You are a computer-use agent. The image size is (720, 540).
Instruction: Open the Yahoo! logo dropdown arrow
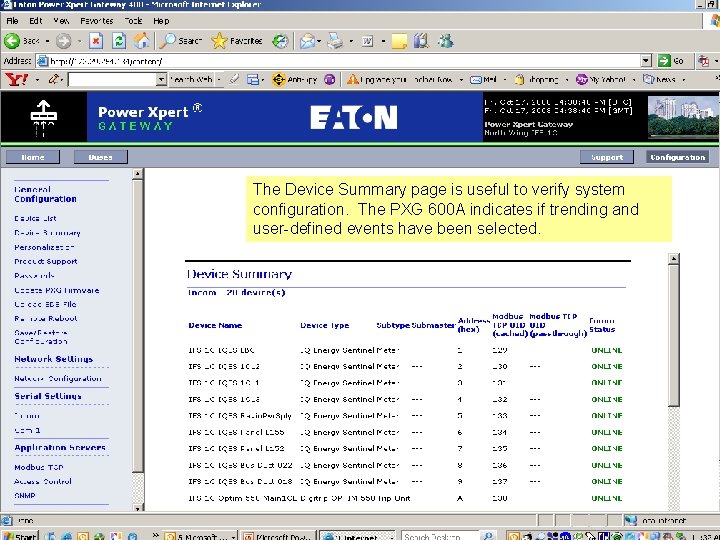coord(37,80)
